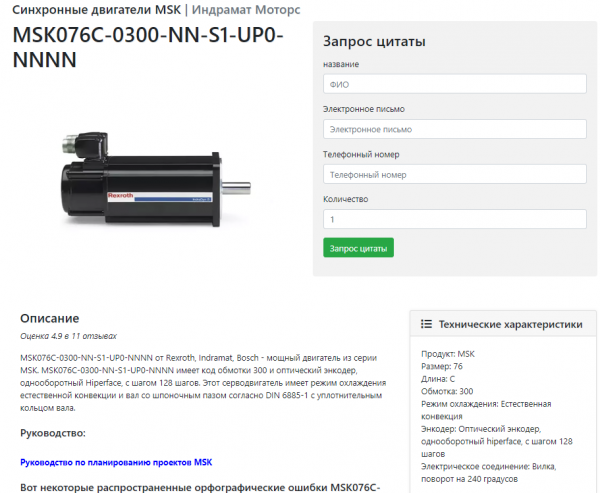
Task: Click the Энкодер specification line
Action: point(497,441)
